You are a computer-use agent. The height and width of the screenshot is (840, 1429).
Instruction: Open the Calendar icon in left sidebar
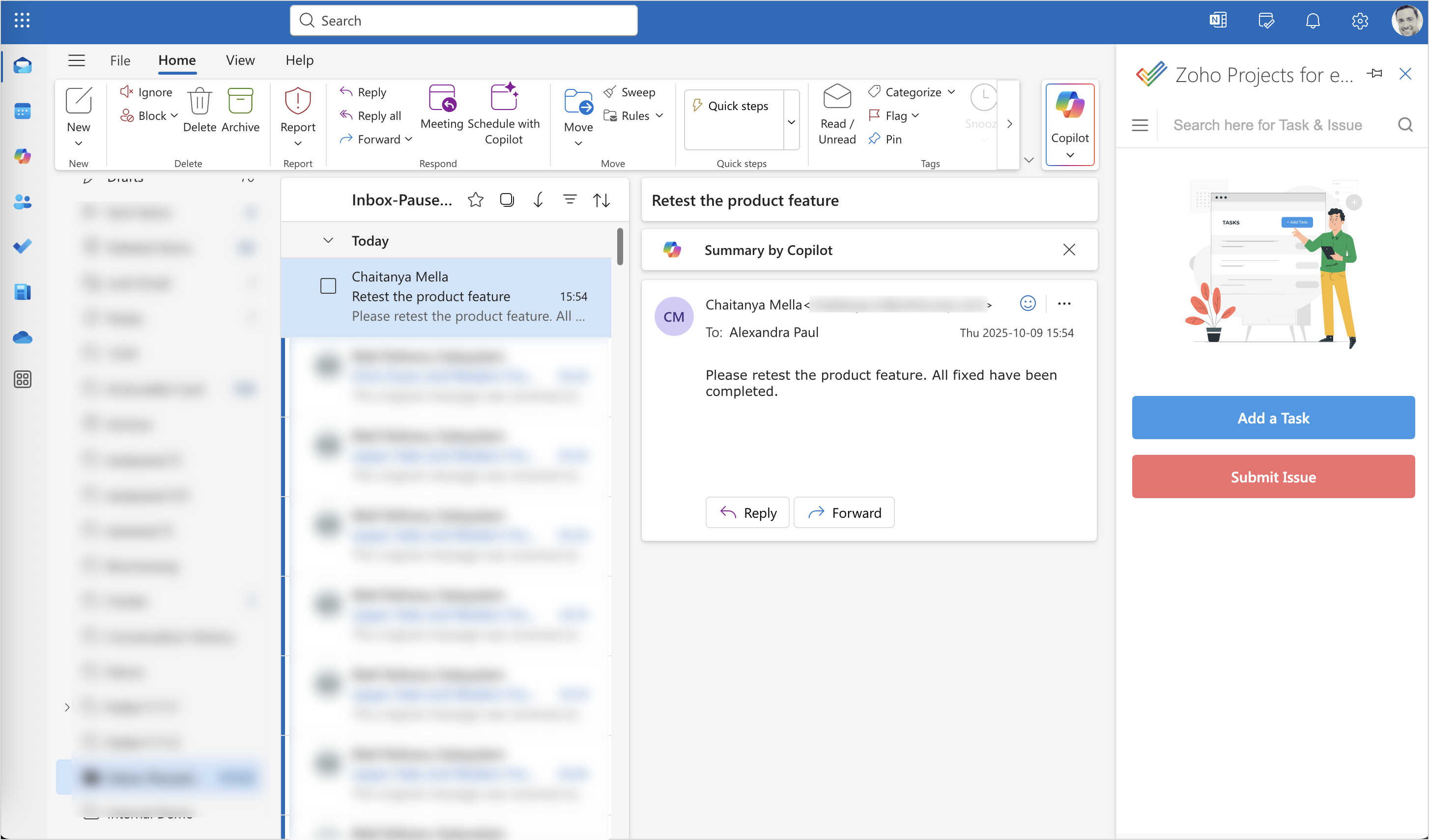pos(23,111)
